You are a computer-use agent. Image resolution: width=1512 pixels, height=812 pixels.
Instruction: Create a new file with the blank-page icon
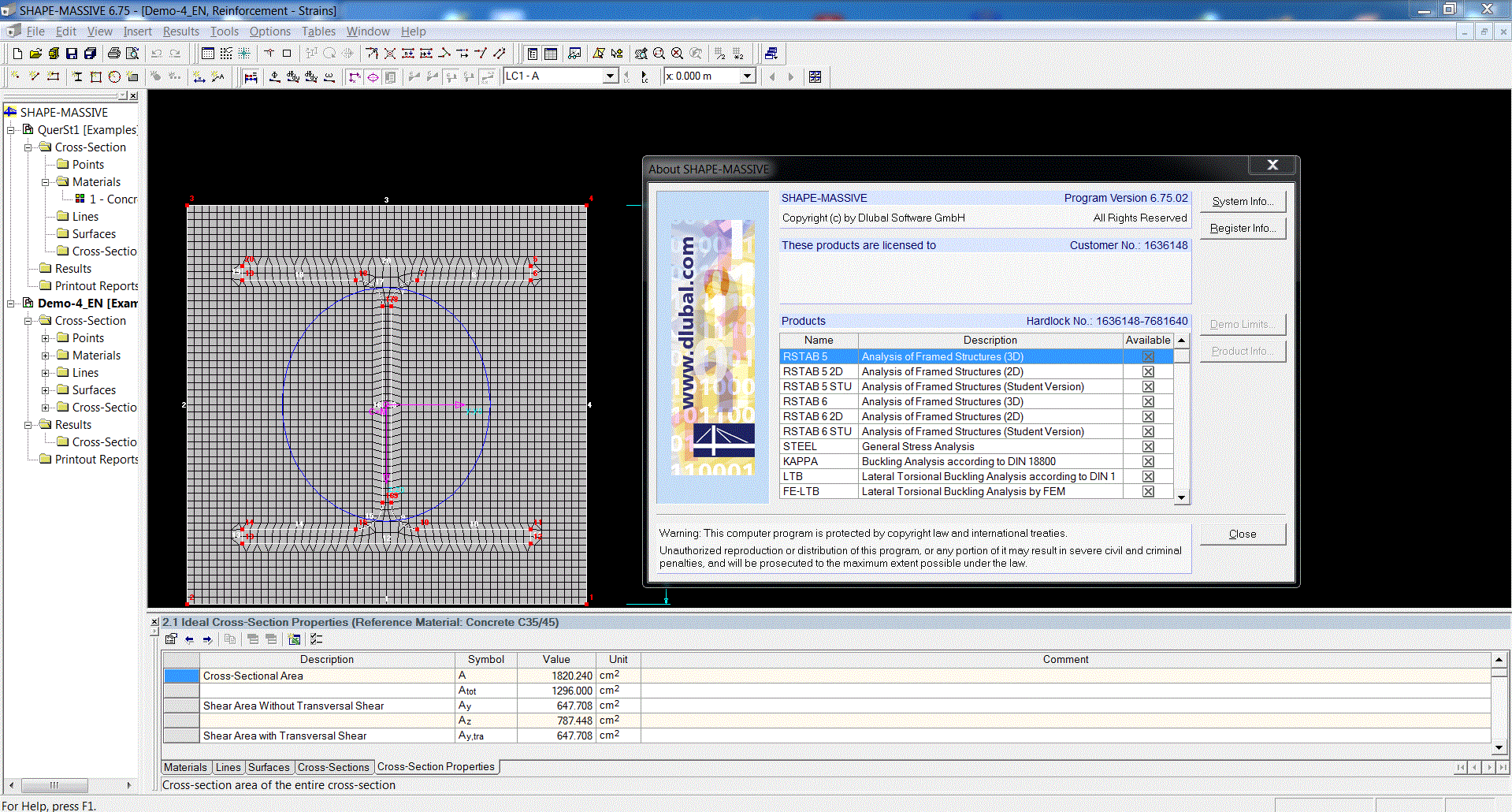pos(17,54)
